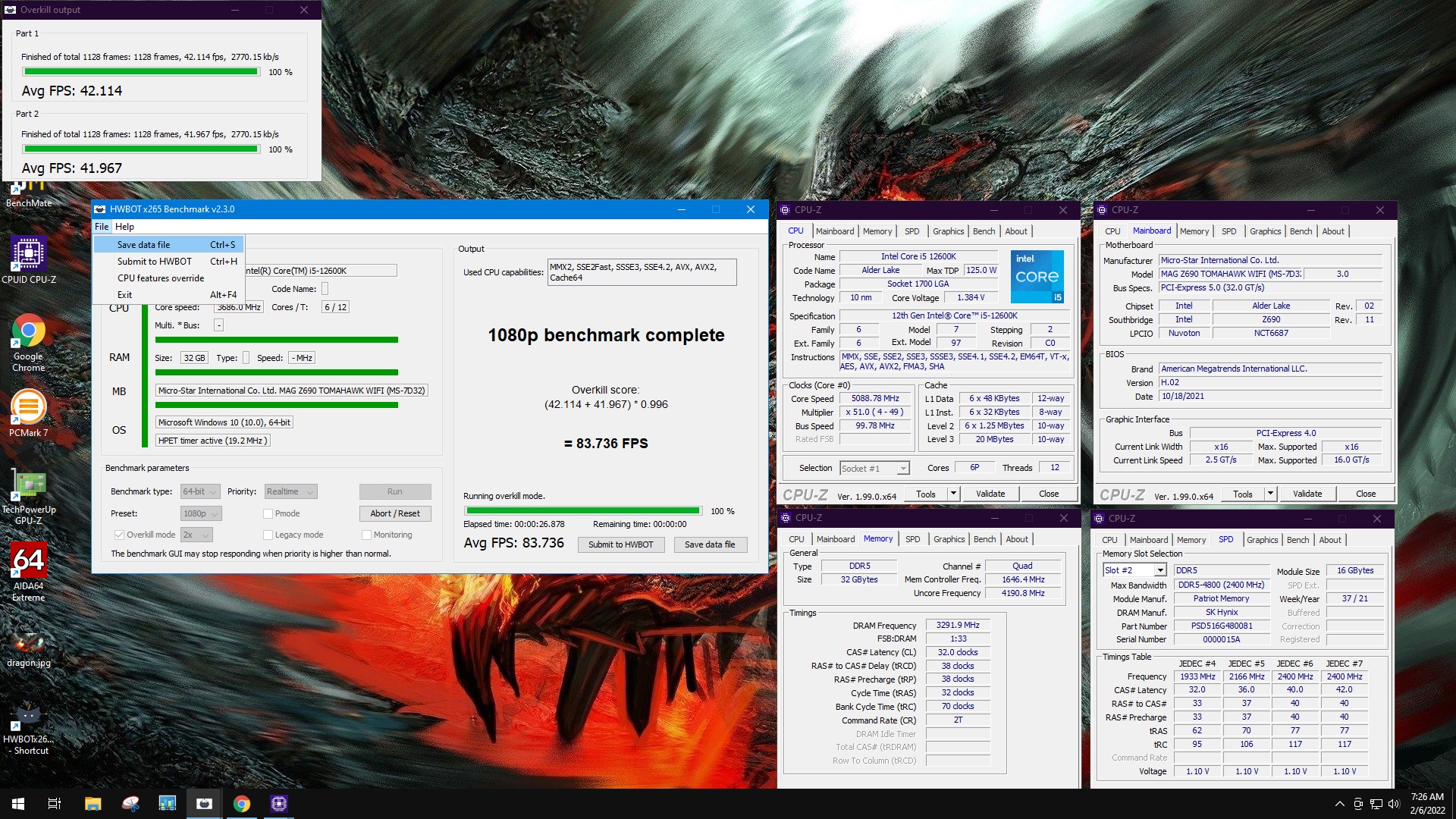Click the Part 2 progress bar
The image size is (1456, 819).
point(141,149)
